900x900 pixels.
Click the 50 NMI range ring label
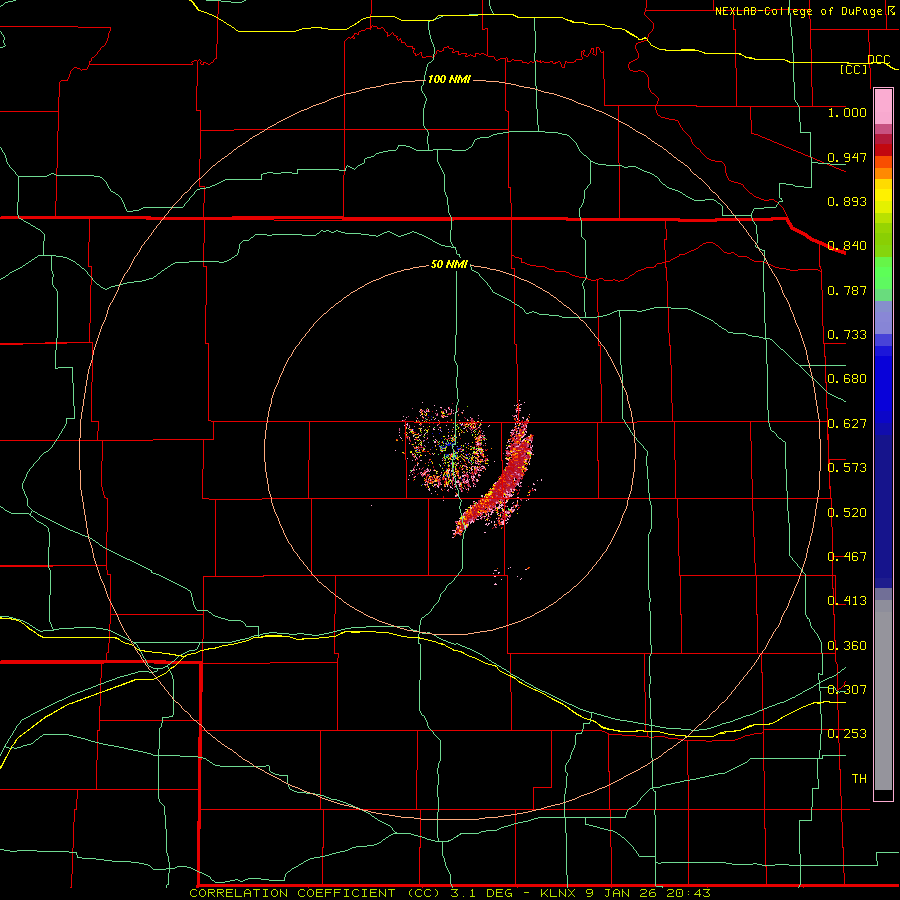coord(449,264)
